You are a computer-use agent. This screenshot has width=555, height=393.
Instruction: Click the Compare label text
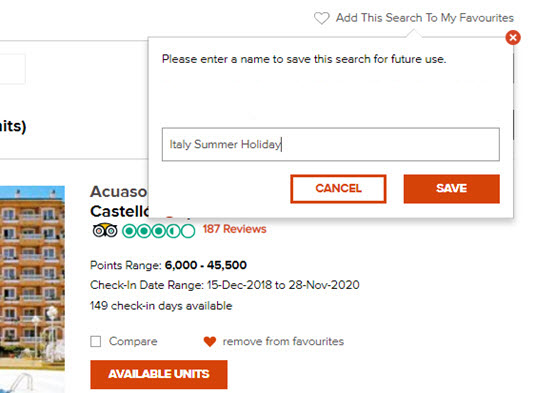click(133, 341)
